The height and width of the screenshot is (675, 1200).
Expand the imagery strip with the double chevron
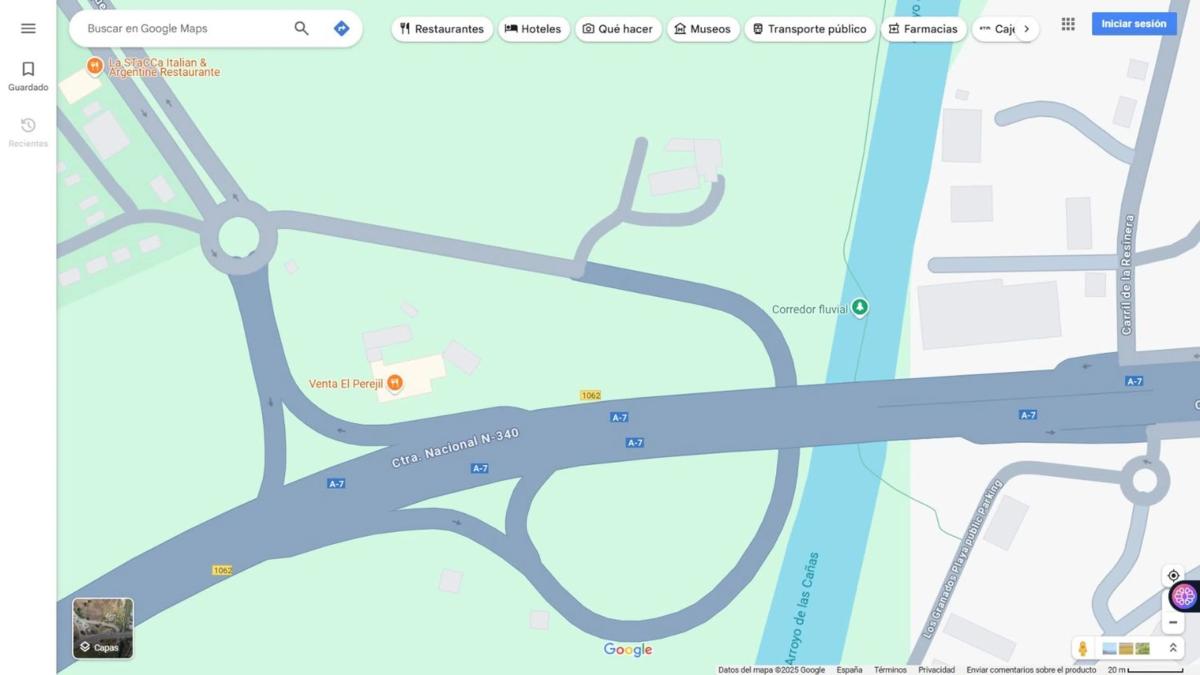pyautogui.click(x=1173, y=648)
